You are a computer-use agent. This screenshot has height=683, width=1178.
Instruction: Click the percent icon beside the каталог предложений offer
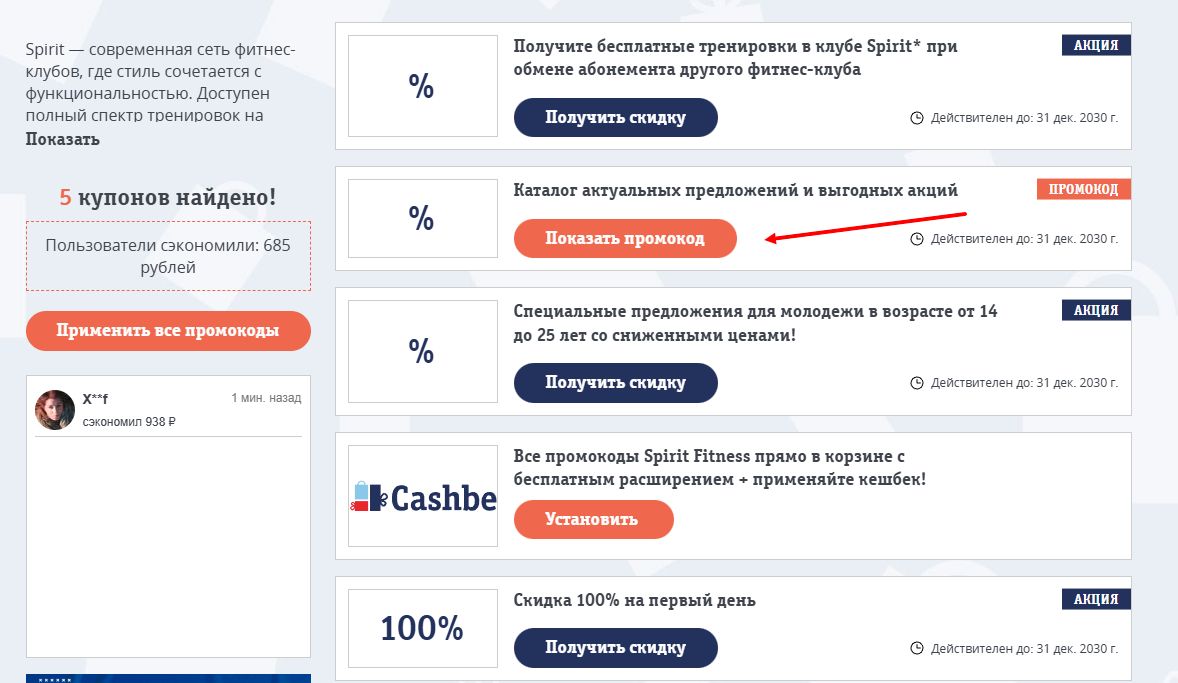coord(422,217)
